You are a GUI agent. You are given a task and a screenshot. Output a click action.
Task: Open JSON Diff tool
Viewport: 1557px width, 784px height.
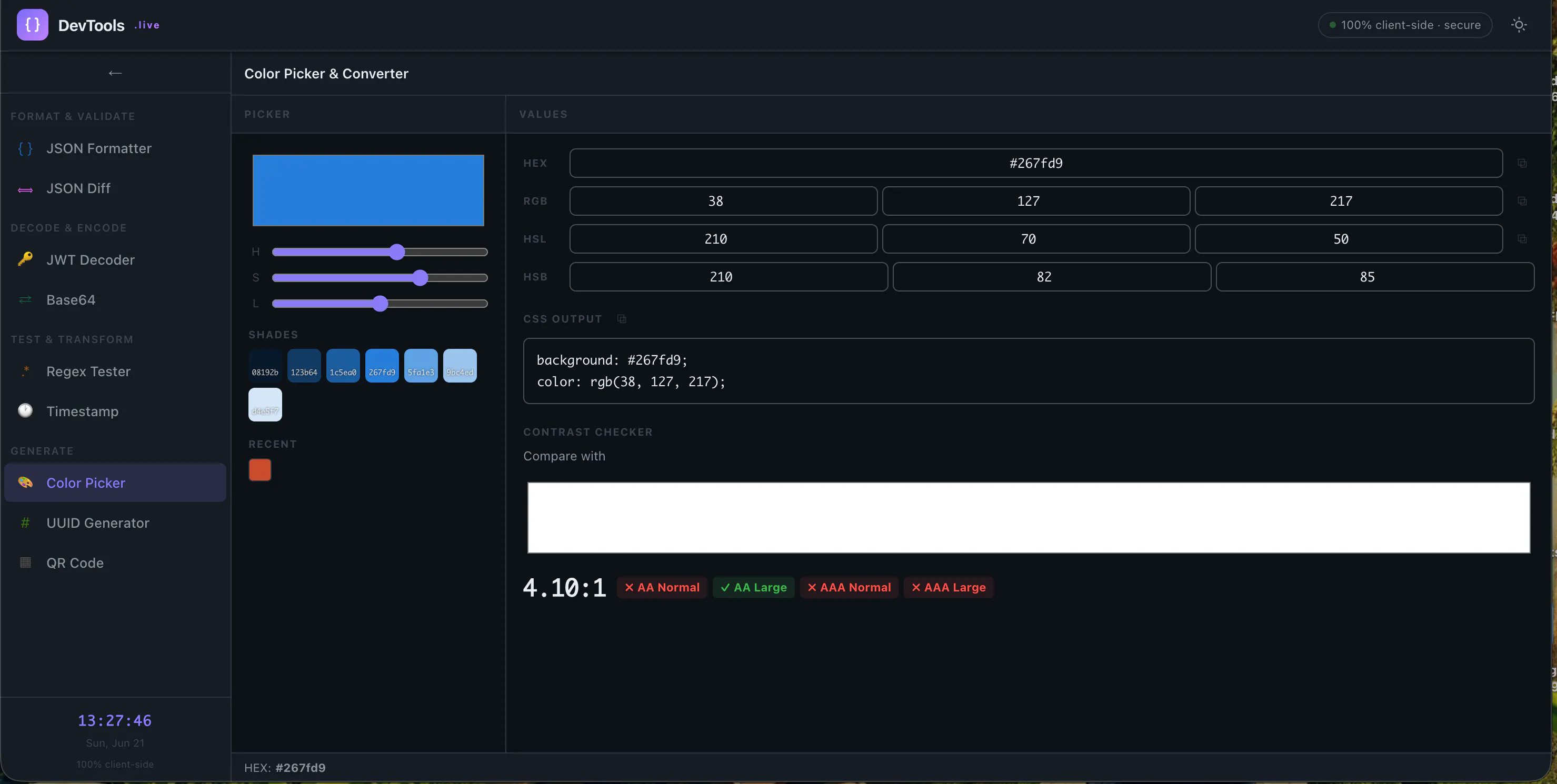coord(115,188)
